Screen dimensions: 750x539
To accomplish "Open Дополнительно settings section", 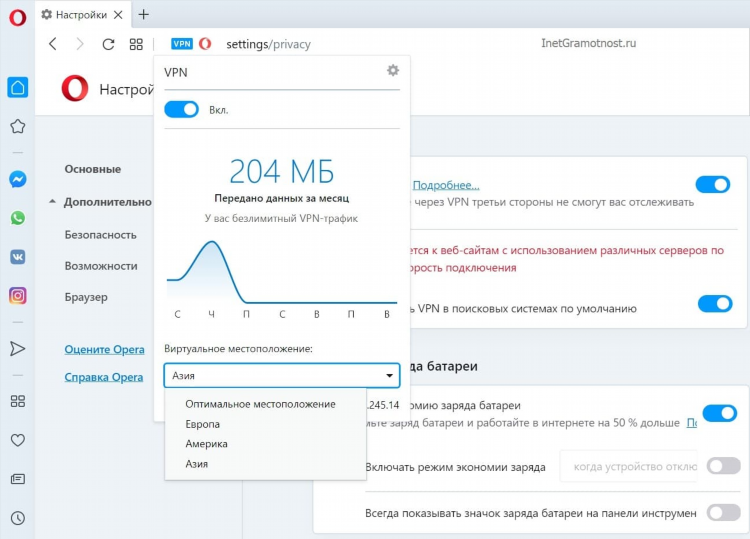I will point(108,202).
